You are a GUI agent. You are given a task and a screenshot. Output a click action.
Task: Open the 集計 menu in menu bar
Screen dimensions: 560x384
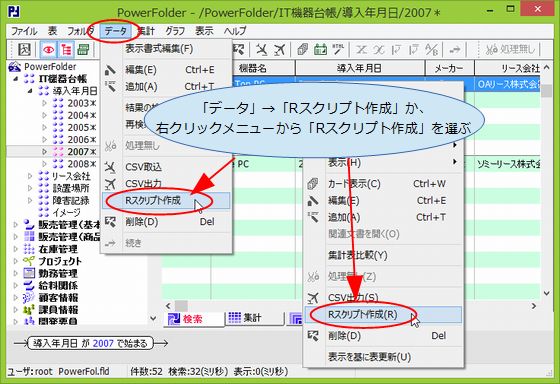[x=146, y=31]
